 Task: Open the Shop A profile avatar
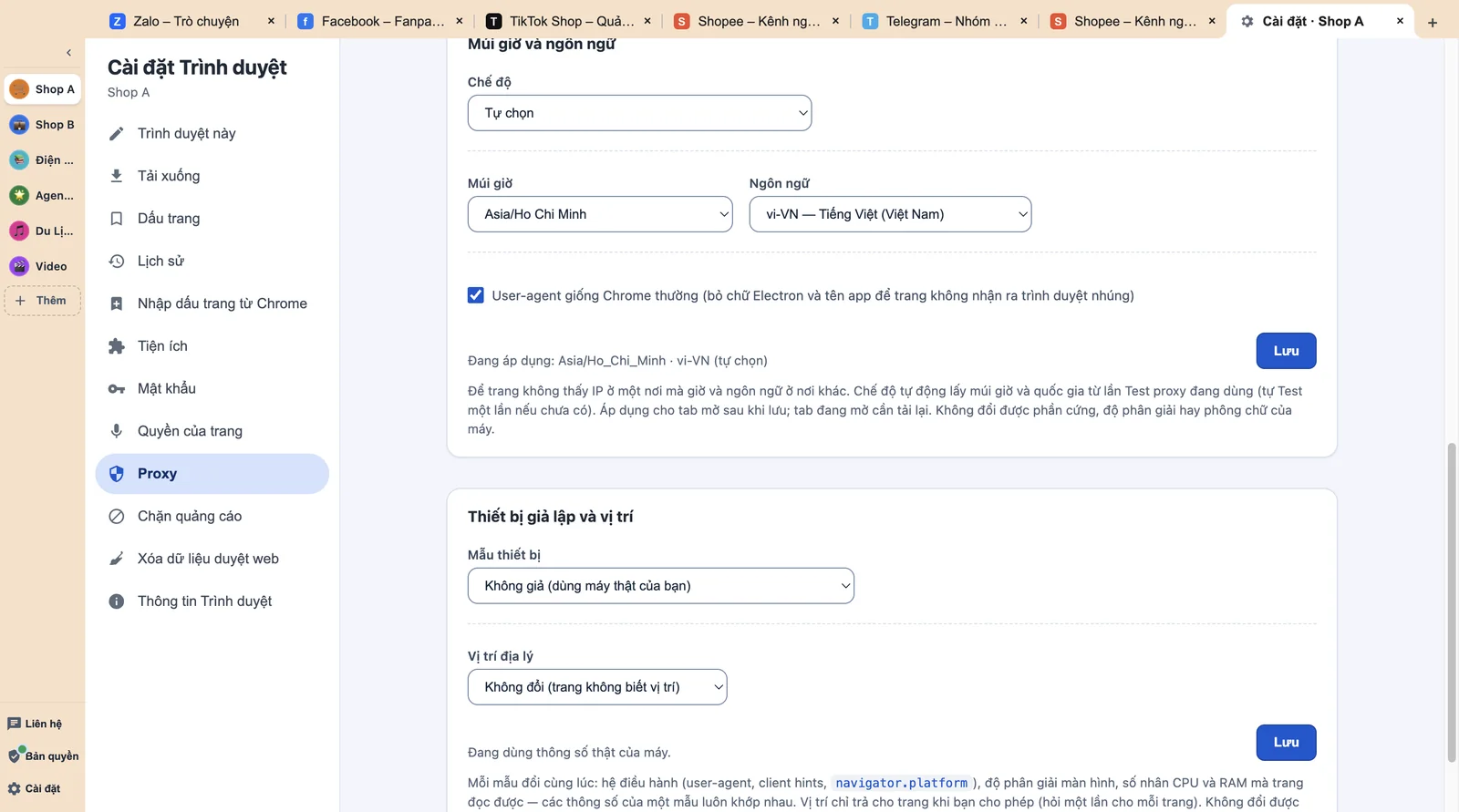point(19,89)
